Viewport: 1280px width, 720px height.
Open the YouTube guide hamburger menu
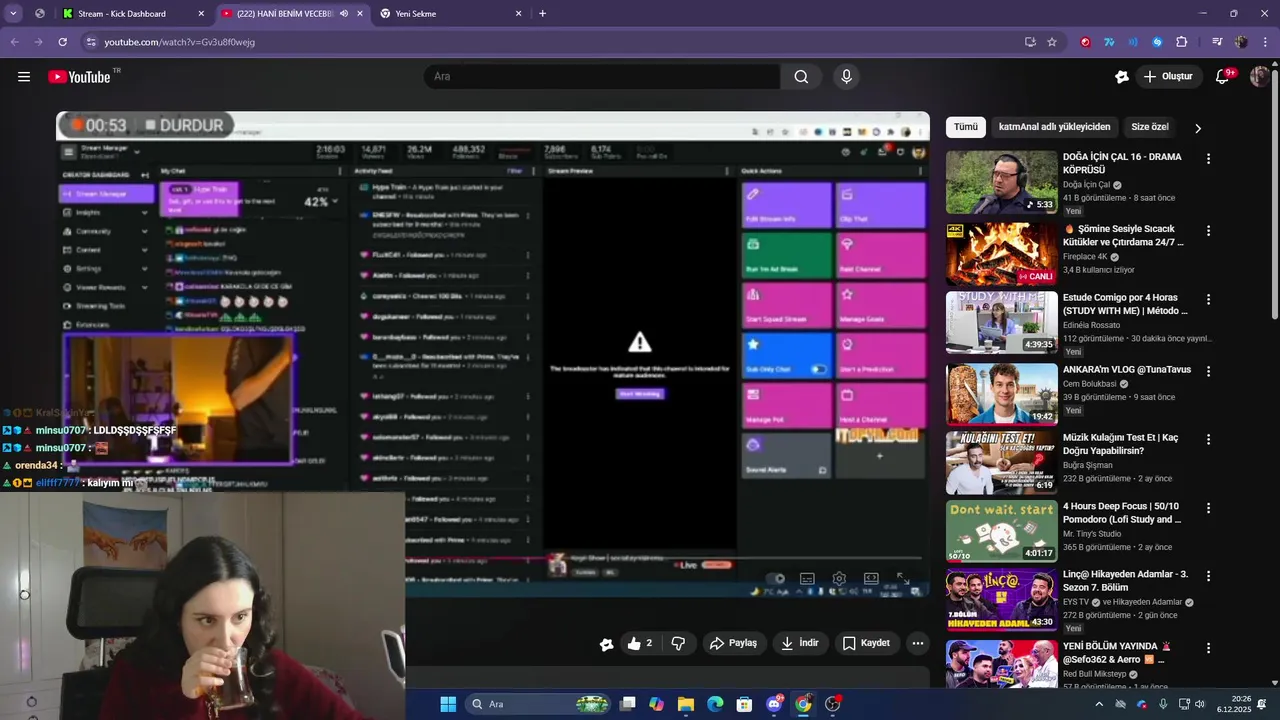24,77
